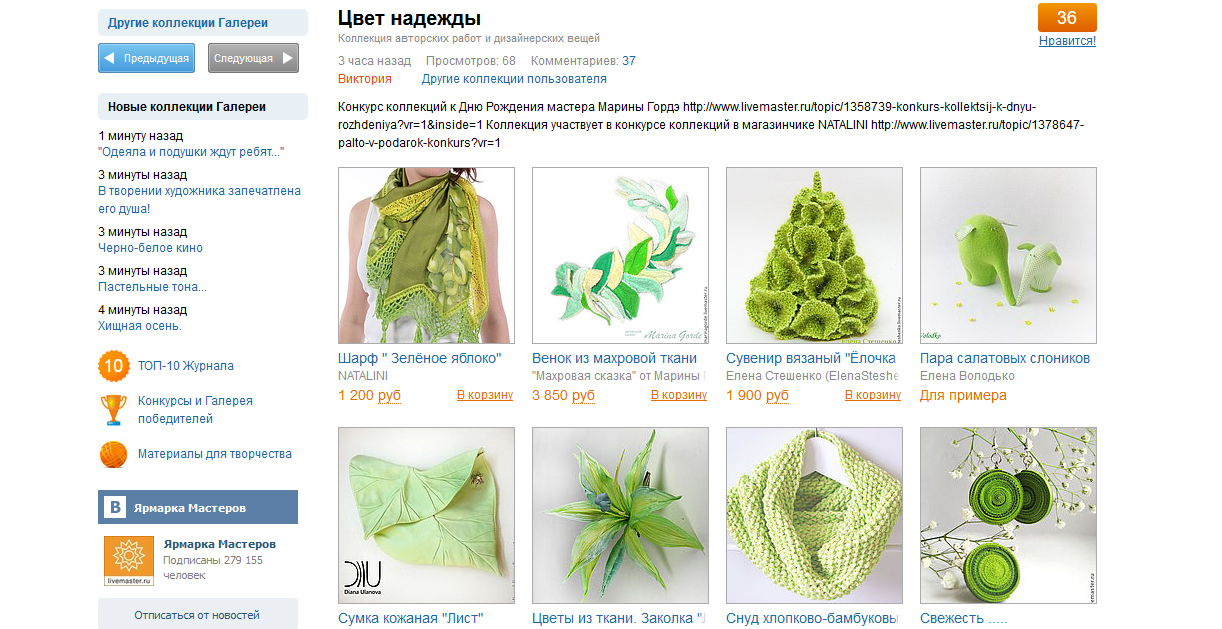Click the VK logo icon
Image resolution: width=1222 pixels, height=629 pixels.
(x=116, y=508)
